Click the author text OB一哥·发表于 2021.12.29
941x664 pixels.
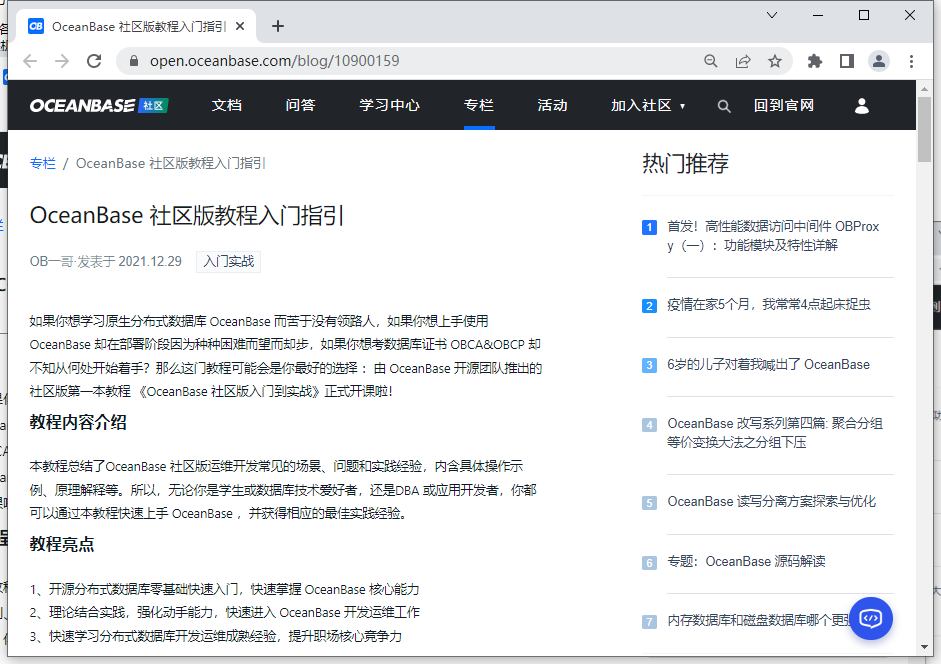(106, 261)
